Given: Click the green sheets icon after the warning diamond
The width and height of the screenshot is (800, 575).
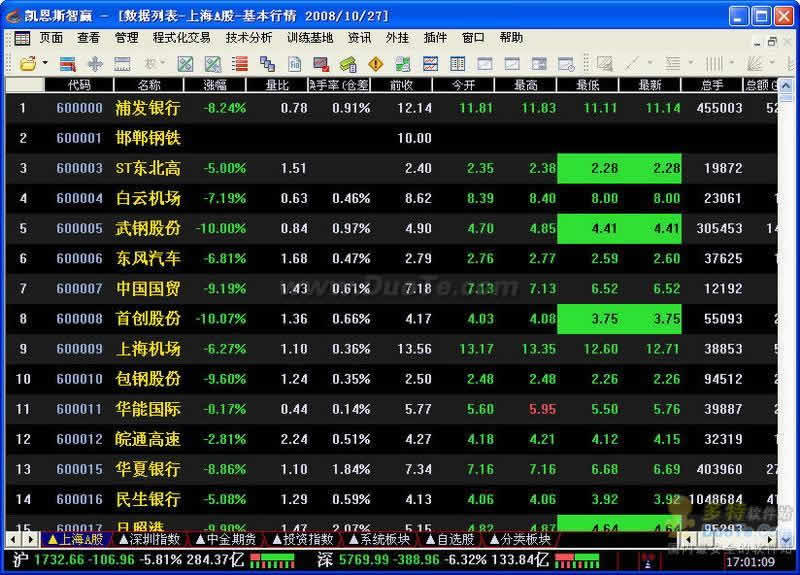Looking at the screenshot, I should point(403,64).
